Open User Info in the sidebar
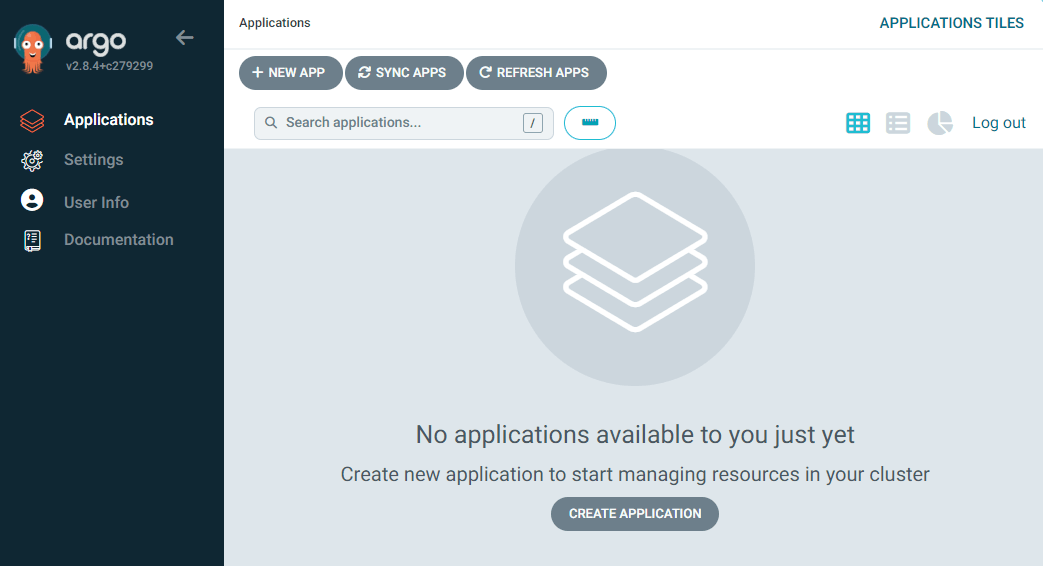The image size is (1043, 566). tap(96, 202)
